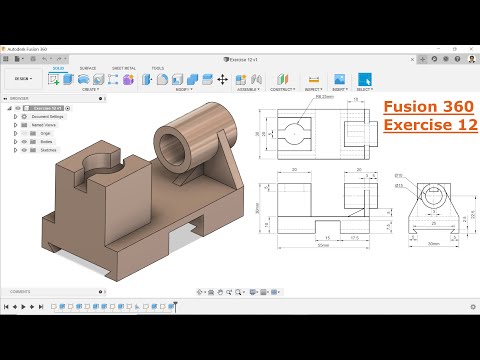The width and height of the screenshot is (480, 360).
Task: Play the design timeline
Action: coord(23,307)
